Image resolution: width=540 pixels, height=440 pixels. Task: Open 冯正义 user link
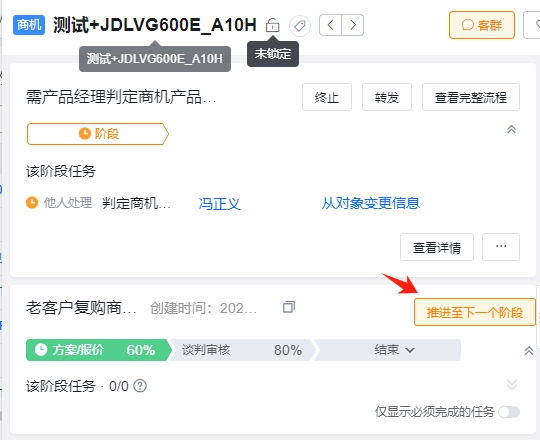(x=219, y=203)
